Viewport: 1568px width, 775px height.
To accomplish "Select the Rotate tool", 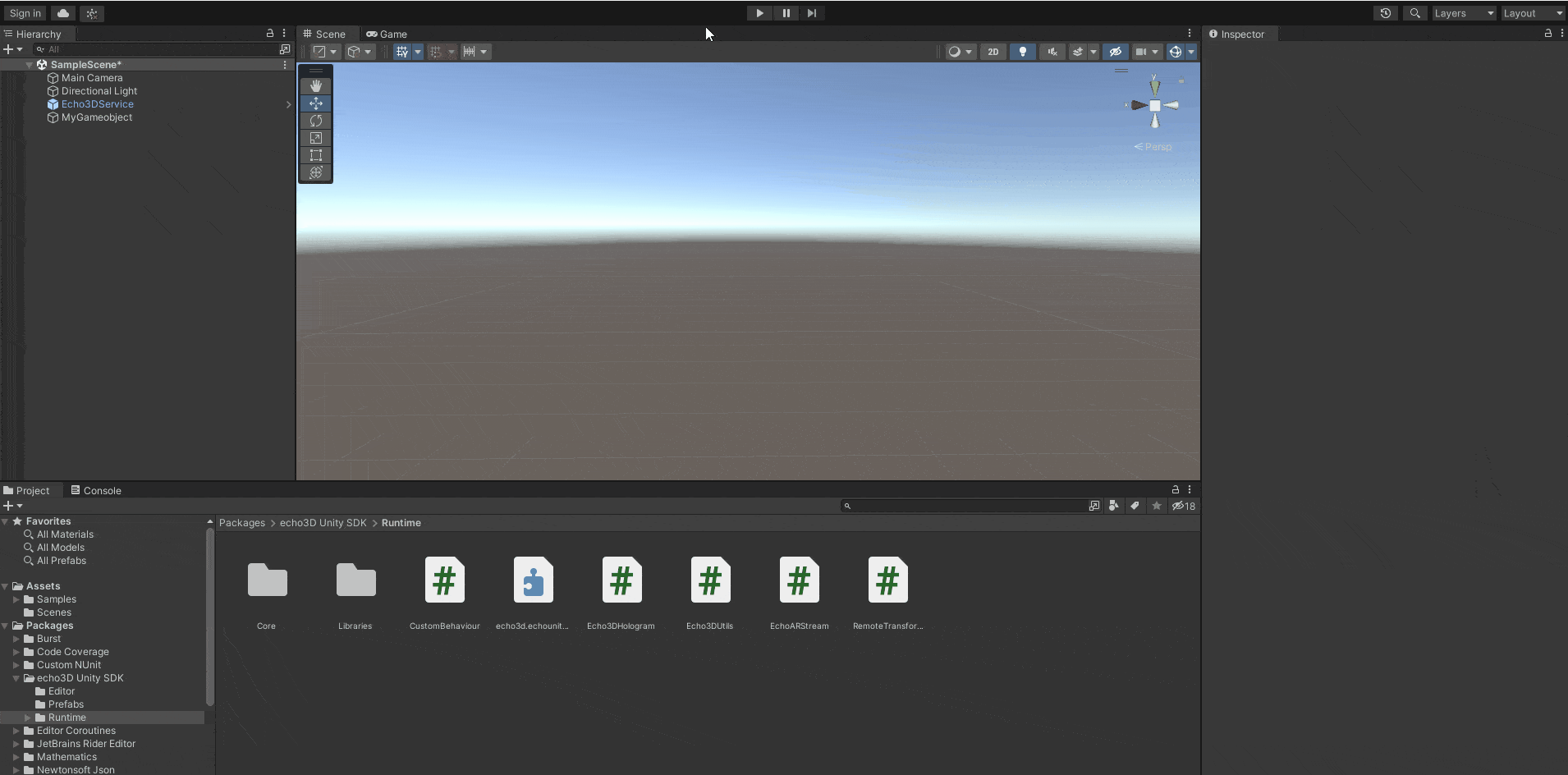I will [316, 121].
